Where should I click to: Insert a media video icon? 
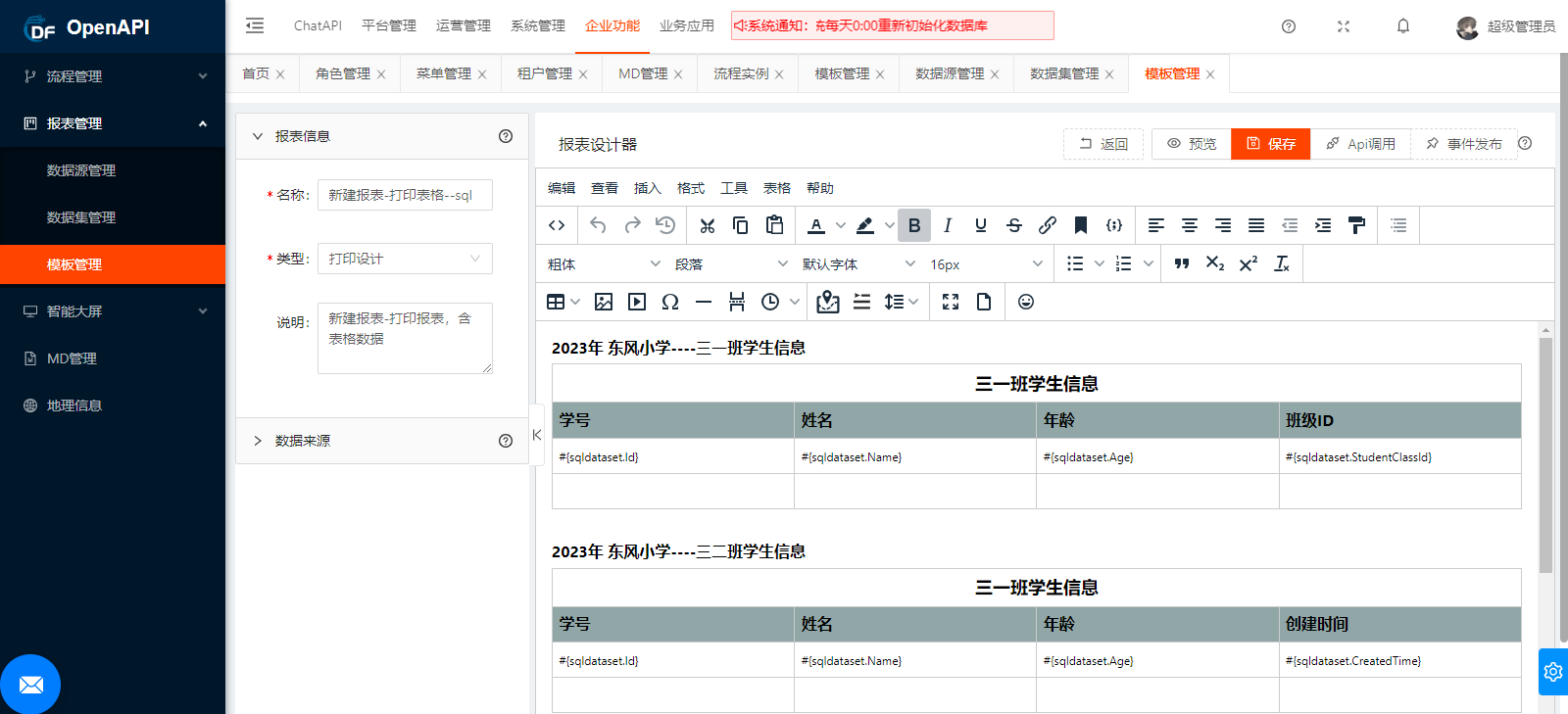[637, 302]
